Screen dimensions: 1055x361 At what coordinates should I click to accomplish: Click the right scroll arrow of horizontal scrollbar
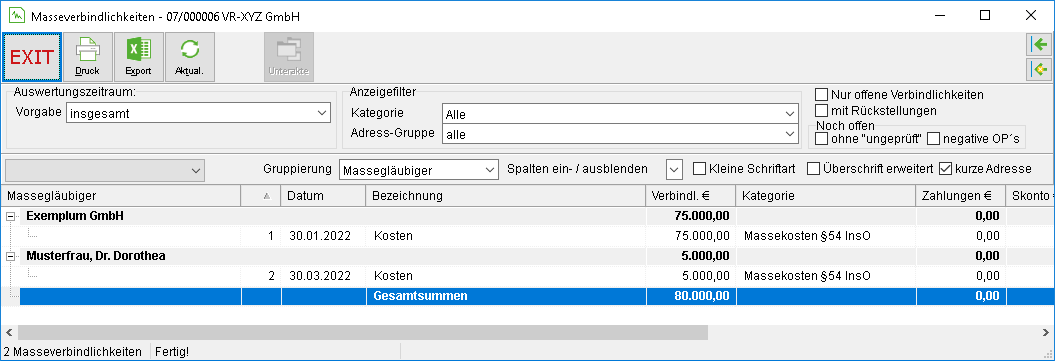tap(1046, 332)
